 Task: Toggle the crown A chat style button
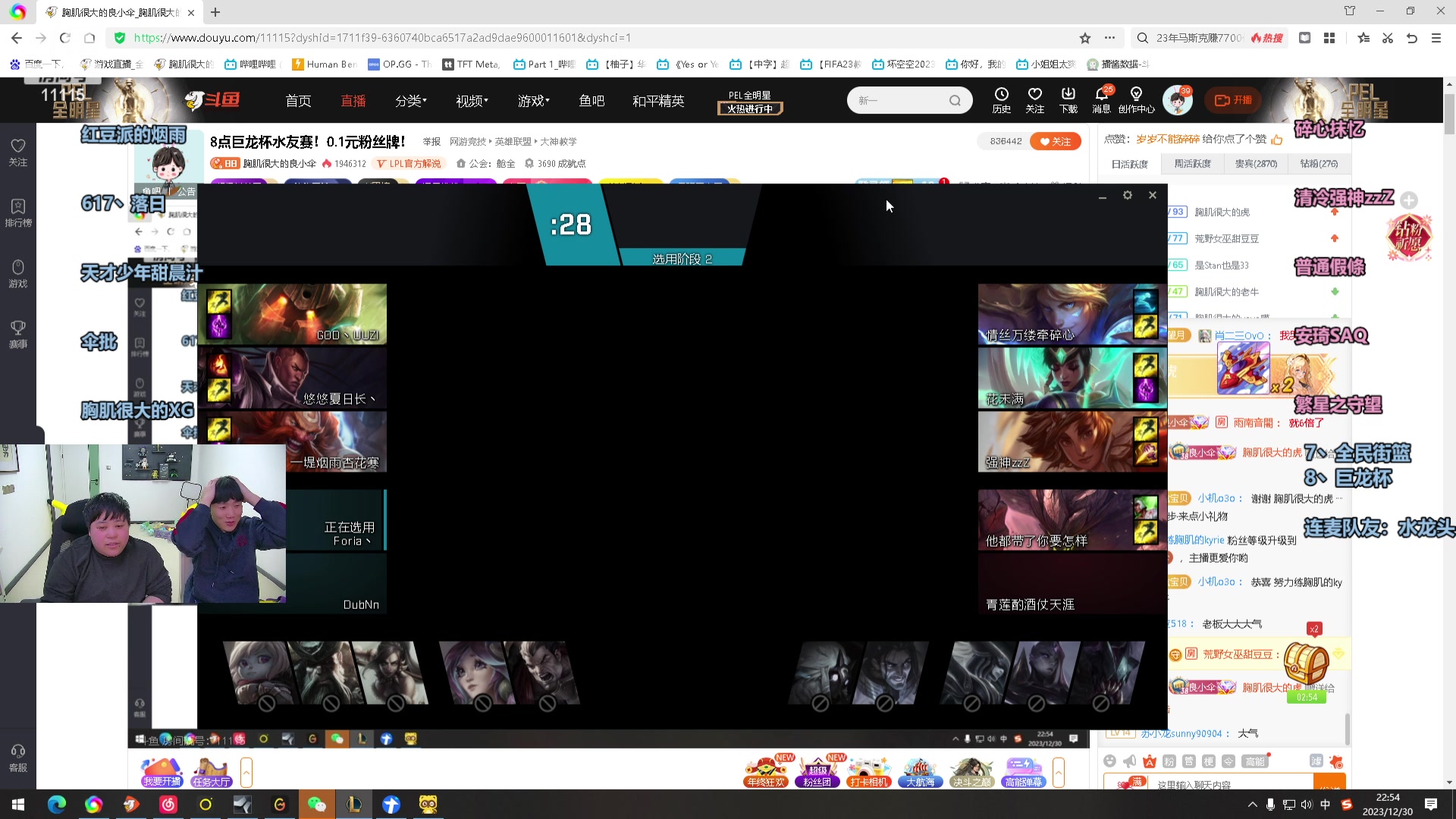[1150, 761]
